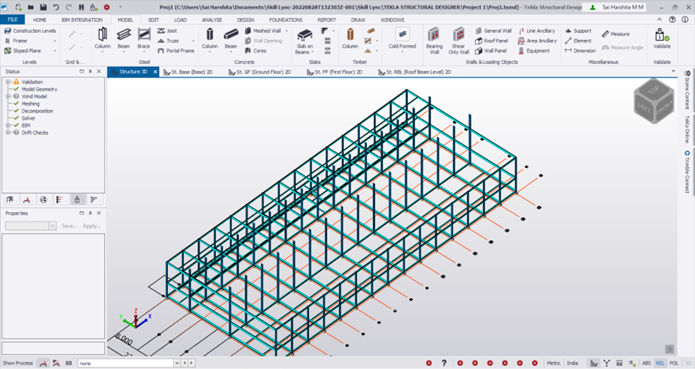Toggle the POL coordinate mode
Screen dimensions: 695x369
[674, 363]
